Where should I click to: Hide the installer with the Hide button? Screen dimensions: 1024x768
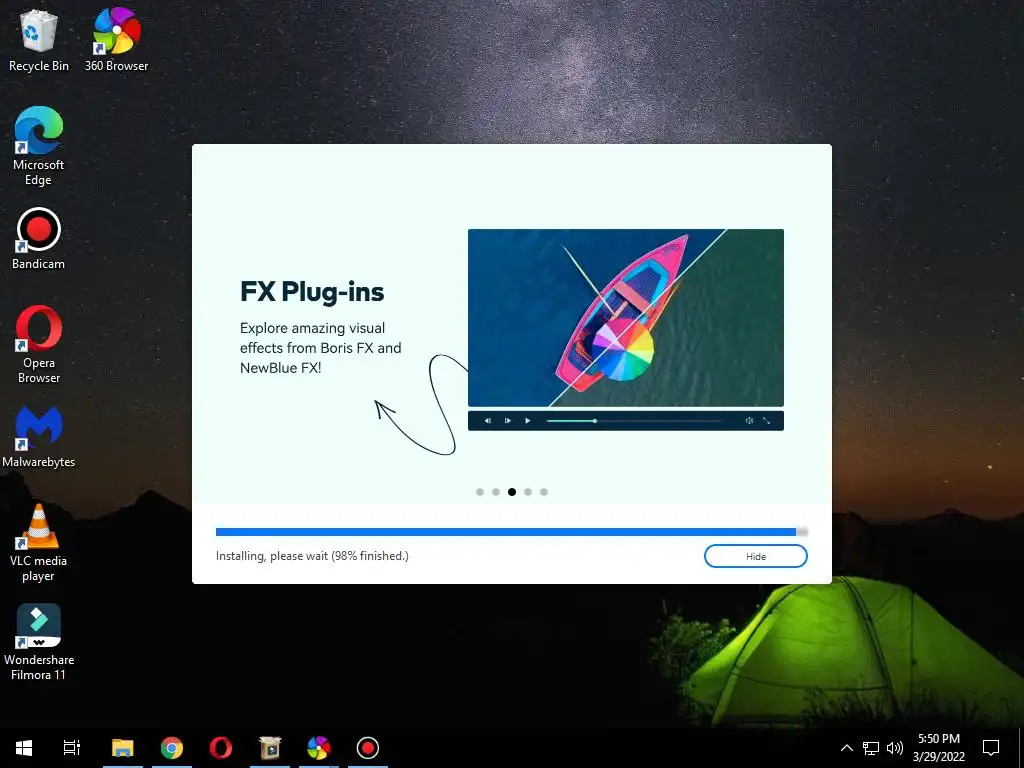[756, 556]
